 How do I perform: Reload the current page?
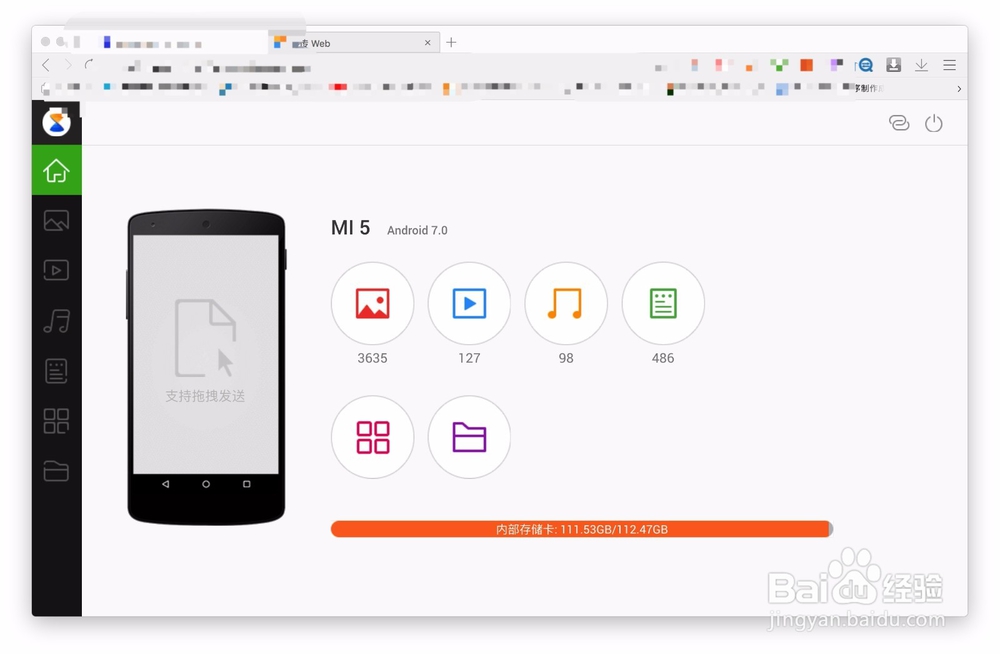pos(89,64)
